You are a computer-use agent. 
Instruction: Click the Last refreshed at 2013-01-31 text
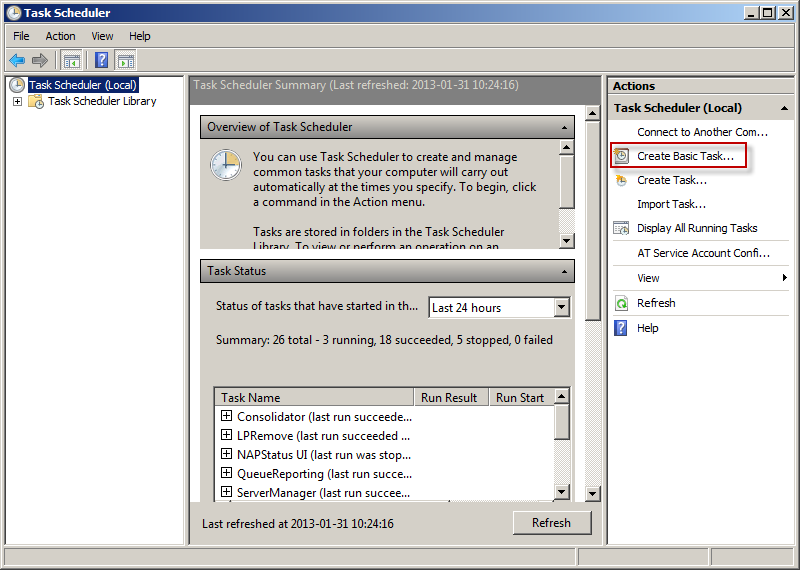click(298, 524)
